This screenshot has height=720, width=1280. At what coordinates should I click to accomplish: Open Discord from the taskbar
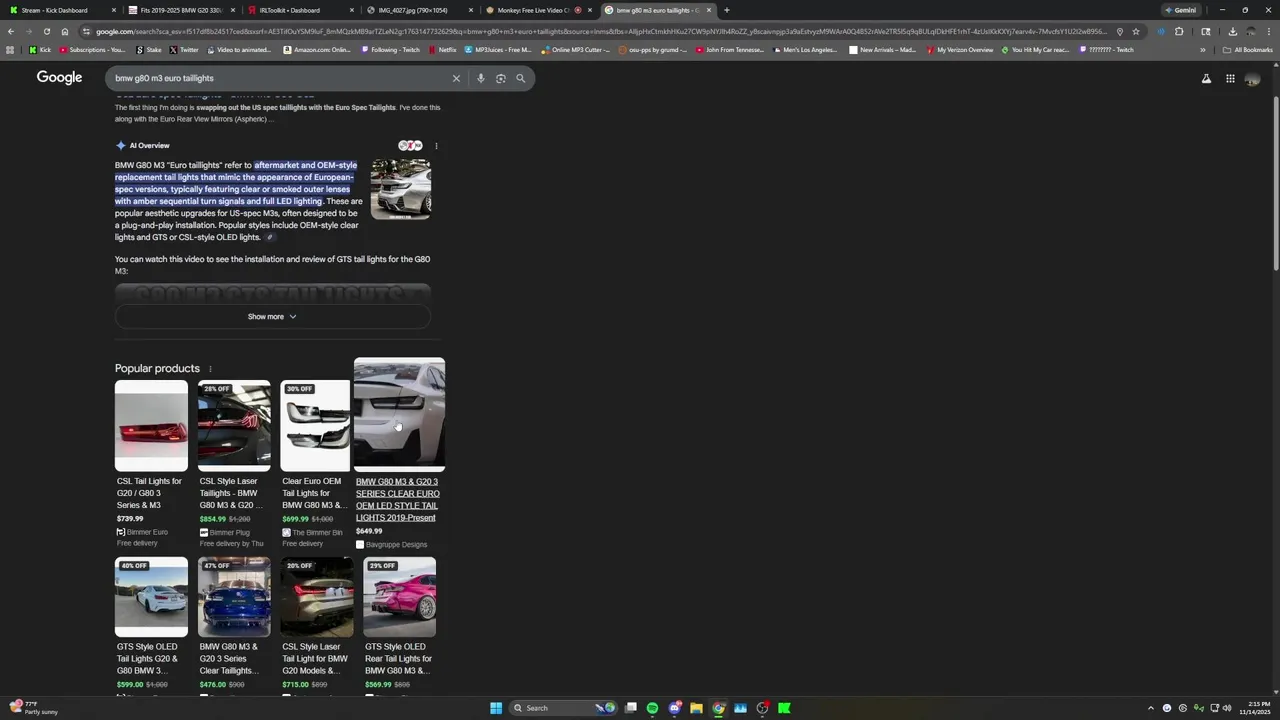point(675,708)
